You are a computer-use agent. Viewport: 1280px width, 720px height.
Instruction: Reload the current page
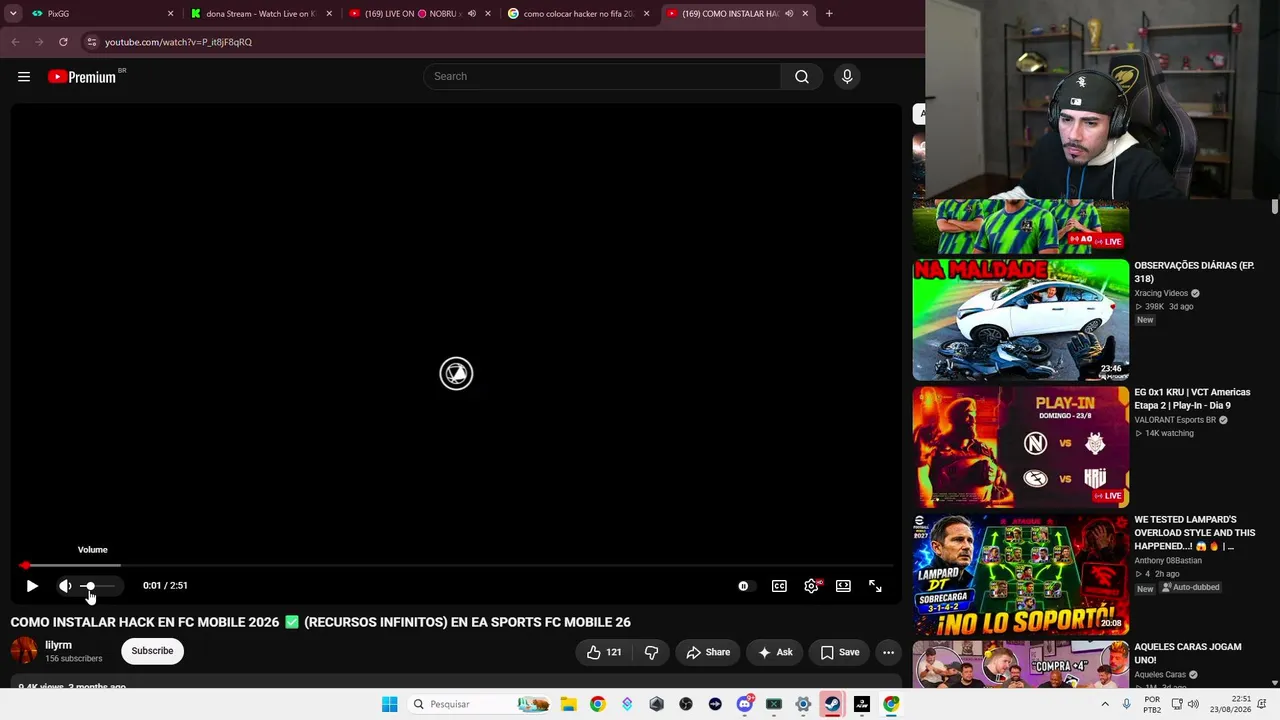63,42
